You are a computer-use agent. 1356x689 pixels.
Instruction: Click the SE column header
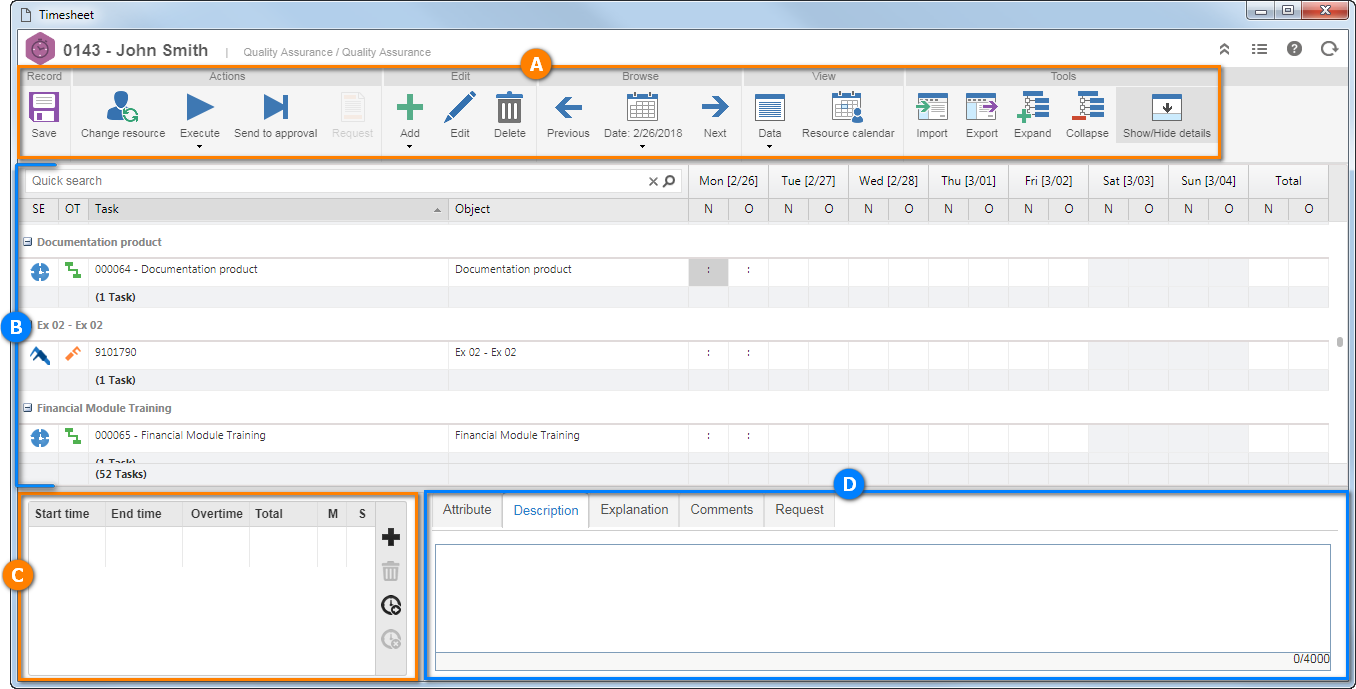click(39, 209)
